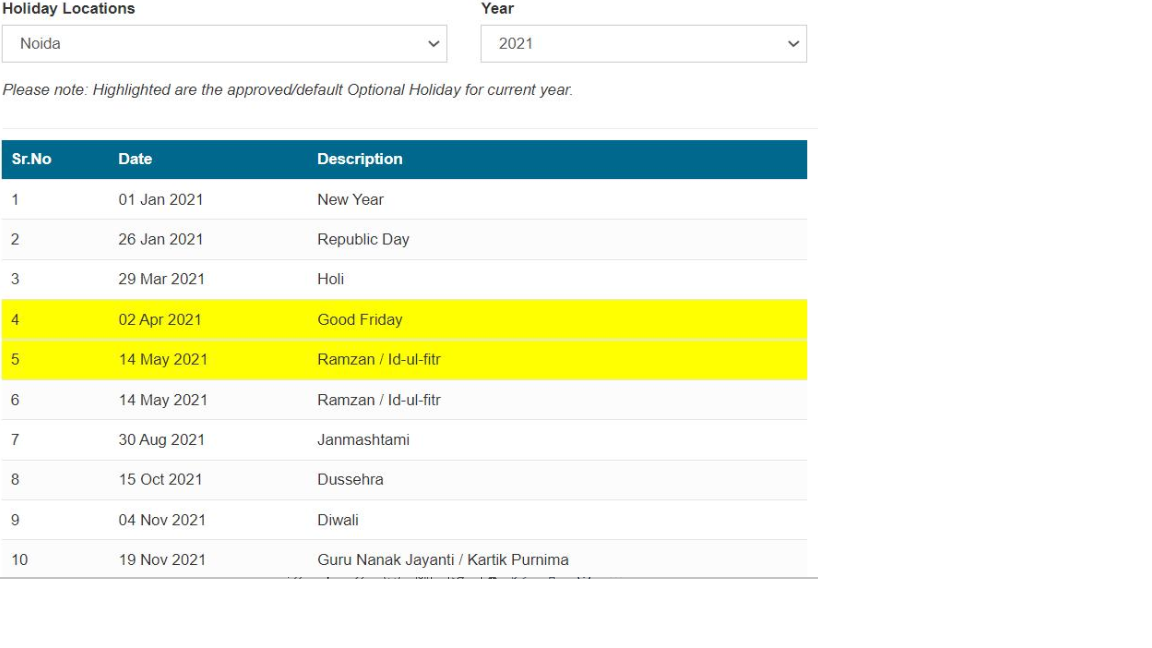Click the Please note optional holiday text
The image size is (1152, 648).
click(x=288, y=90)
